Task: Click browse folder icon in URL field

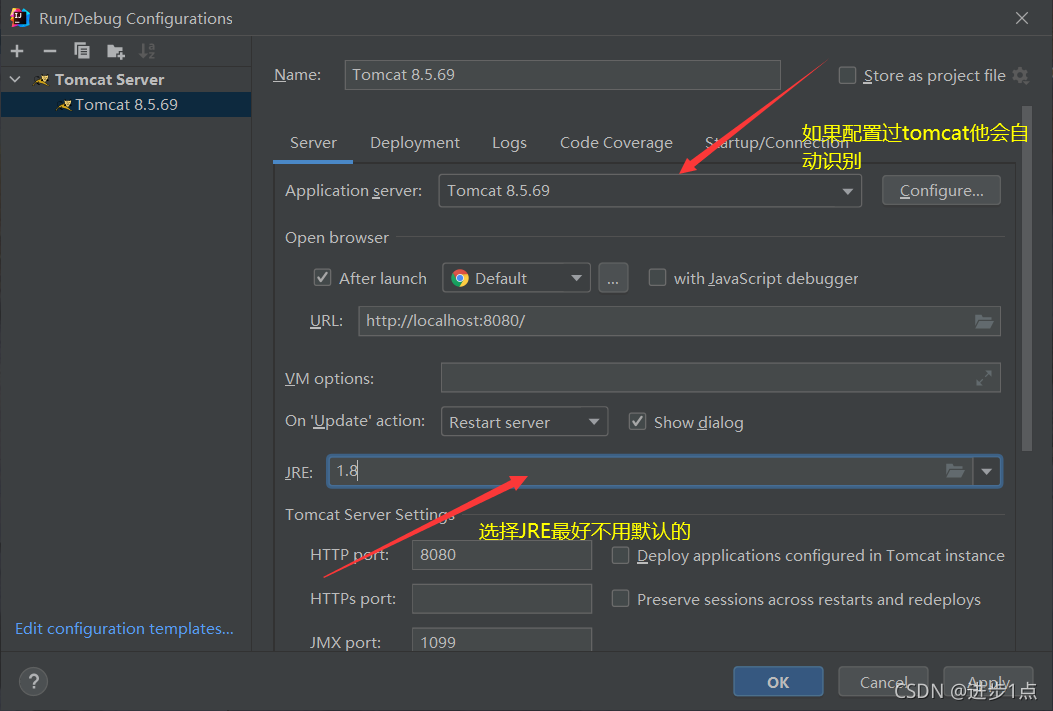Action: coord(984,321)
